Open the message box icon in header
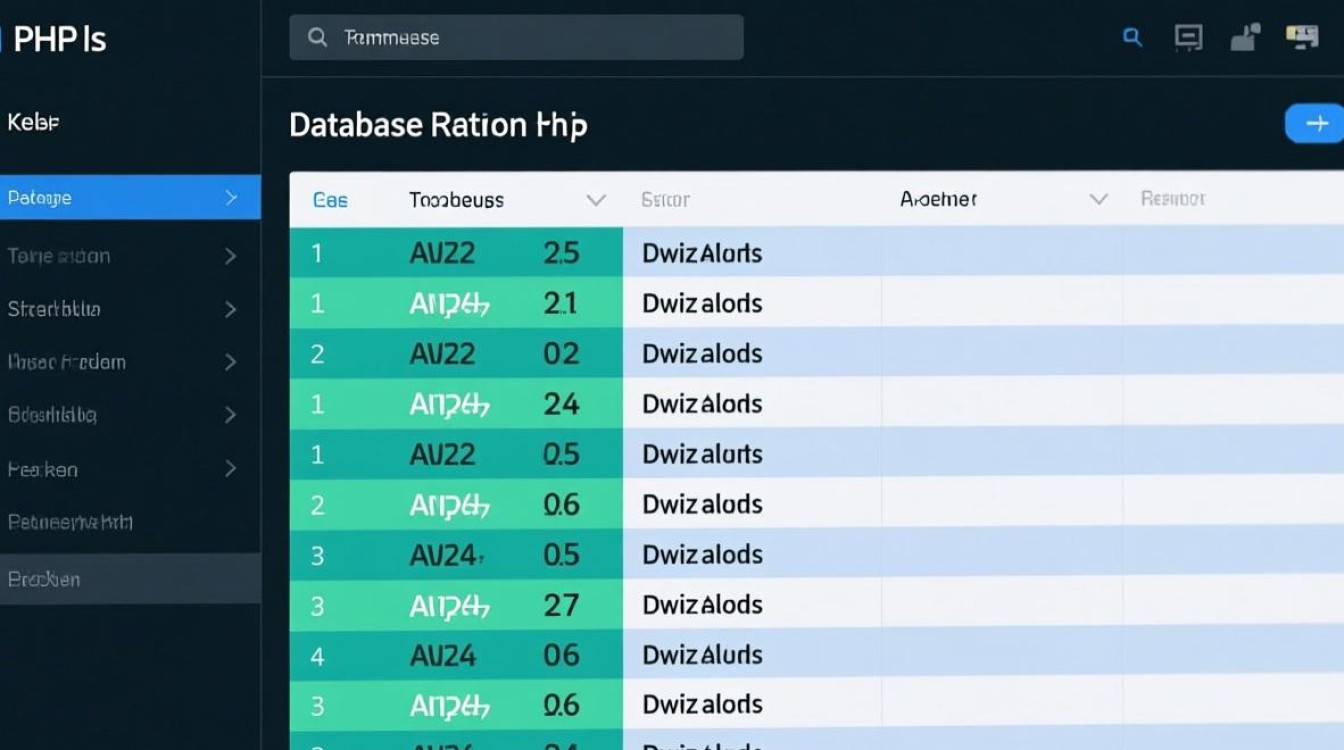The height and width of the screenshot is (750, 1344). (1187, 38)
